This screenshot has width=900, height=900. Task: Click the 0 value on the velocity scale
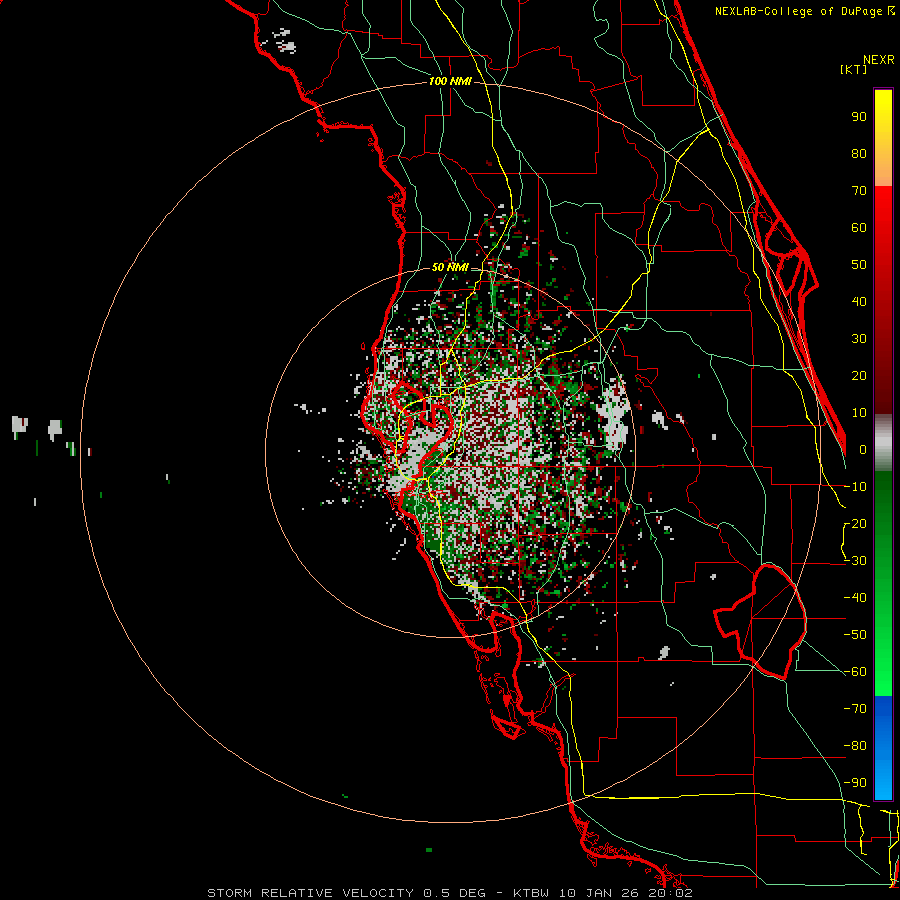pos(863,450)
